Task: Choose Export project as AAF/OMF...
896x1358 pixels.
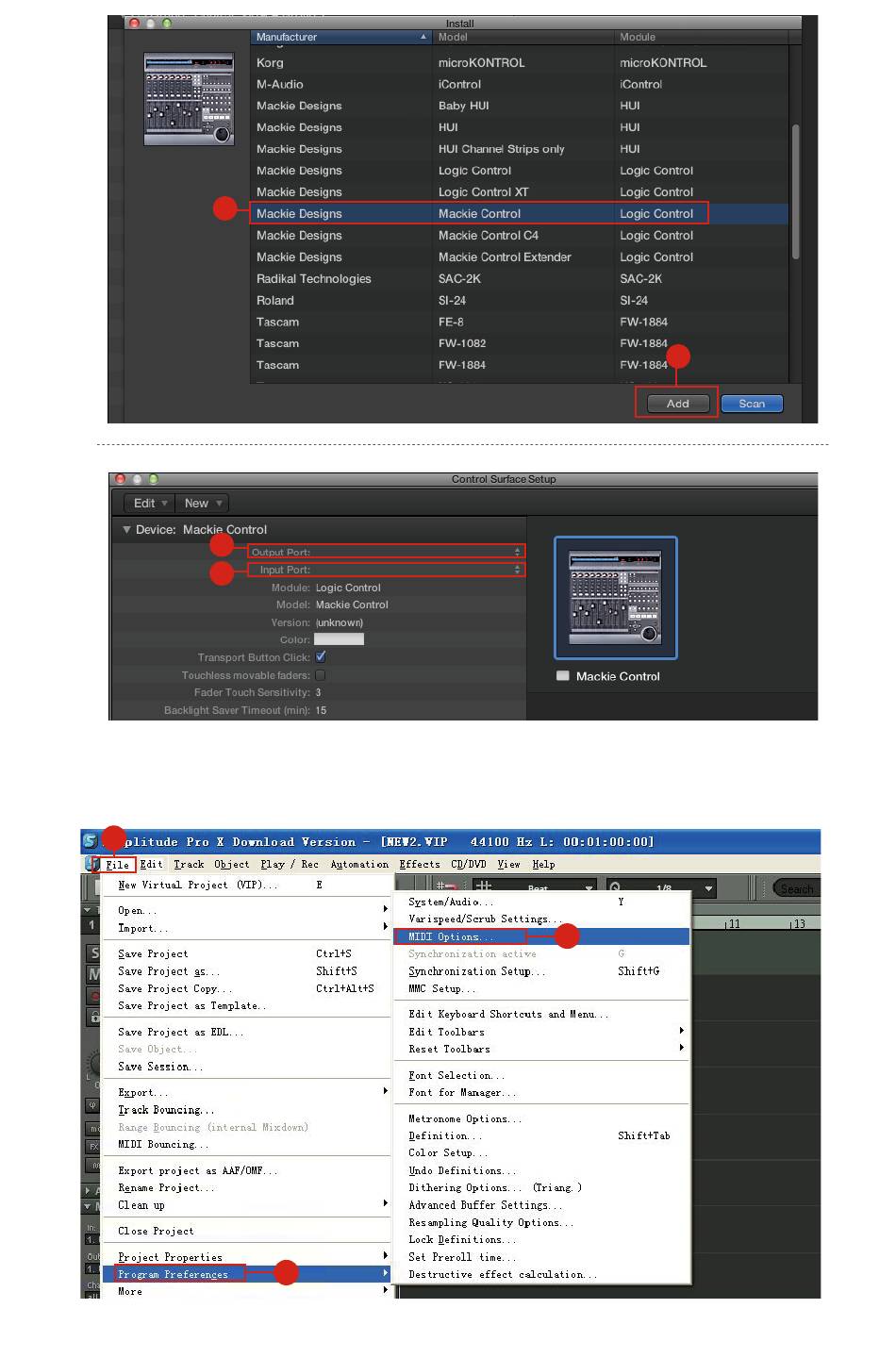Action: click(x=247, y=1171)
